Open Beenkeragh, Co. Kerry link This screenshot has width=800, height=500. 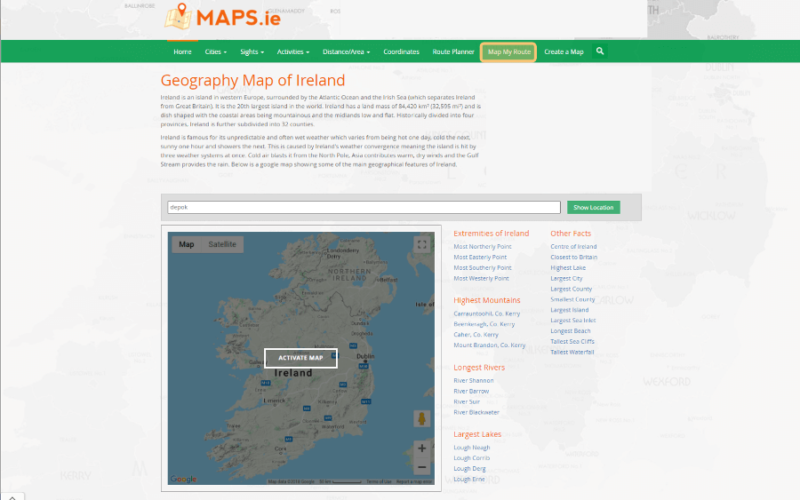pyautogui.click(x=484, y=324)
